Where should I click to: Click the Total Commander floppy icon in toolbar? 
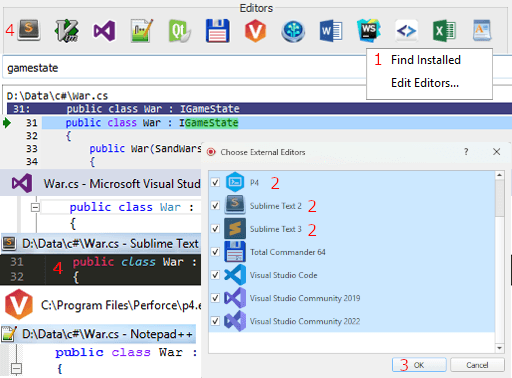click(x=218, y=31)
